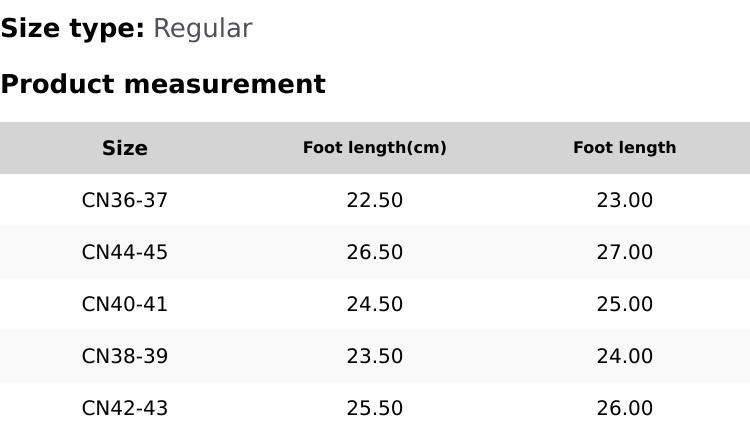The width and height of the screenshot is (750, 434).
Task: Click the 23.00 foot length value
Action: click(625, 200)
